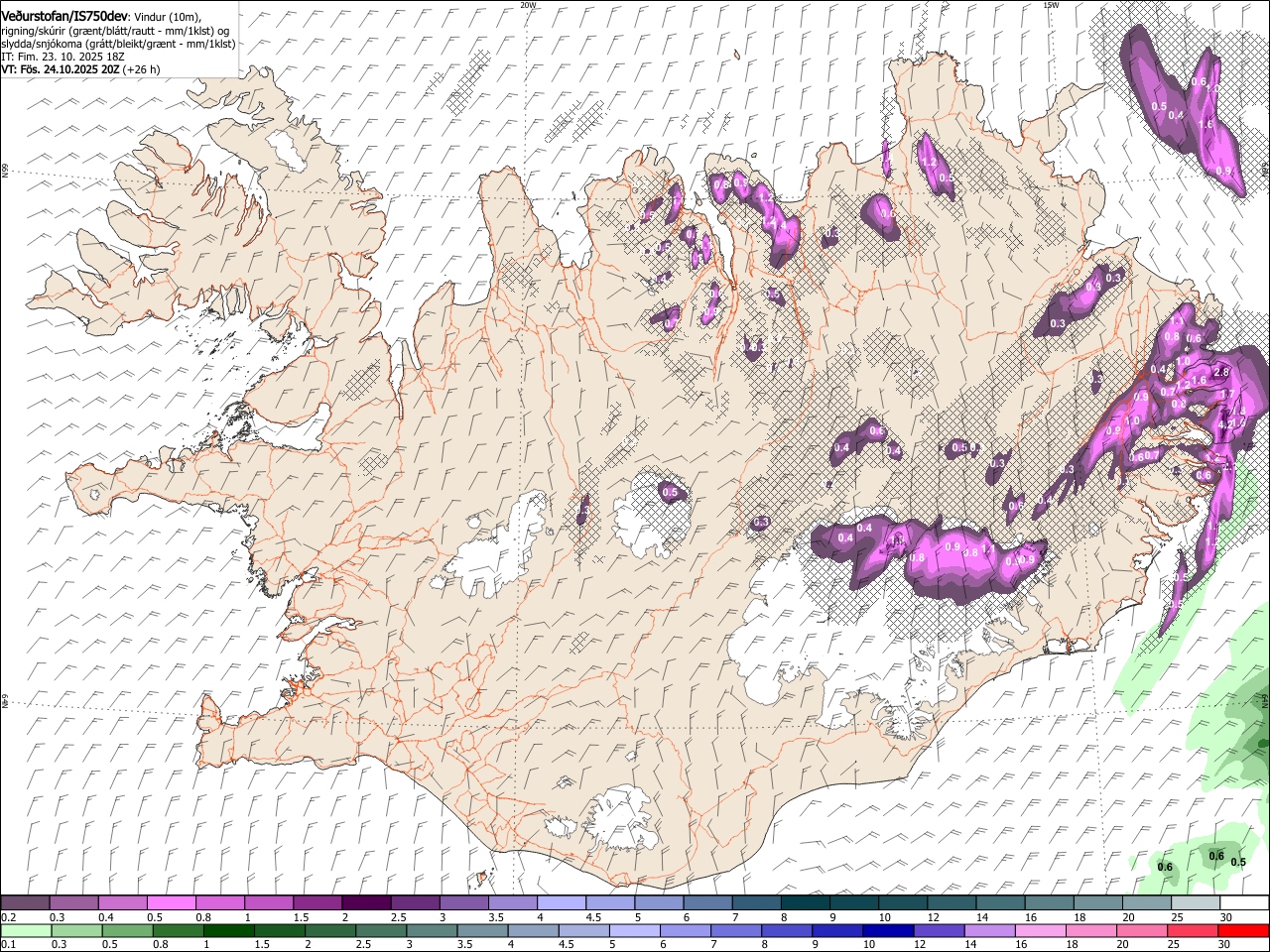Click the 10 label on the snow scale

(883, 917)
